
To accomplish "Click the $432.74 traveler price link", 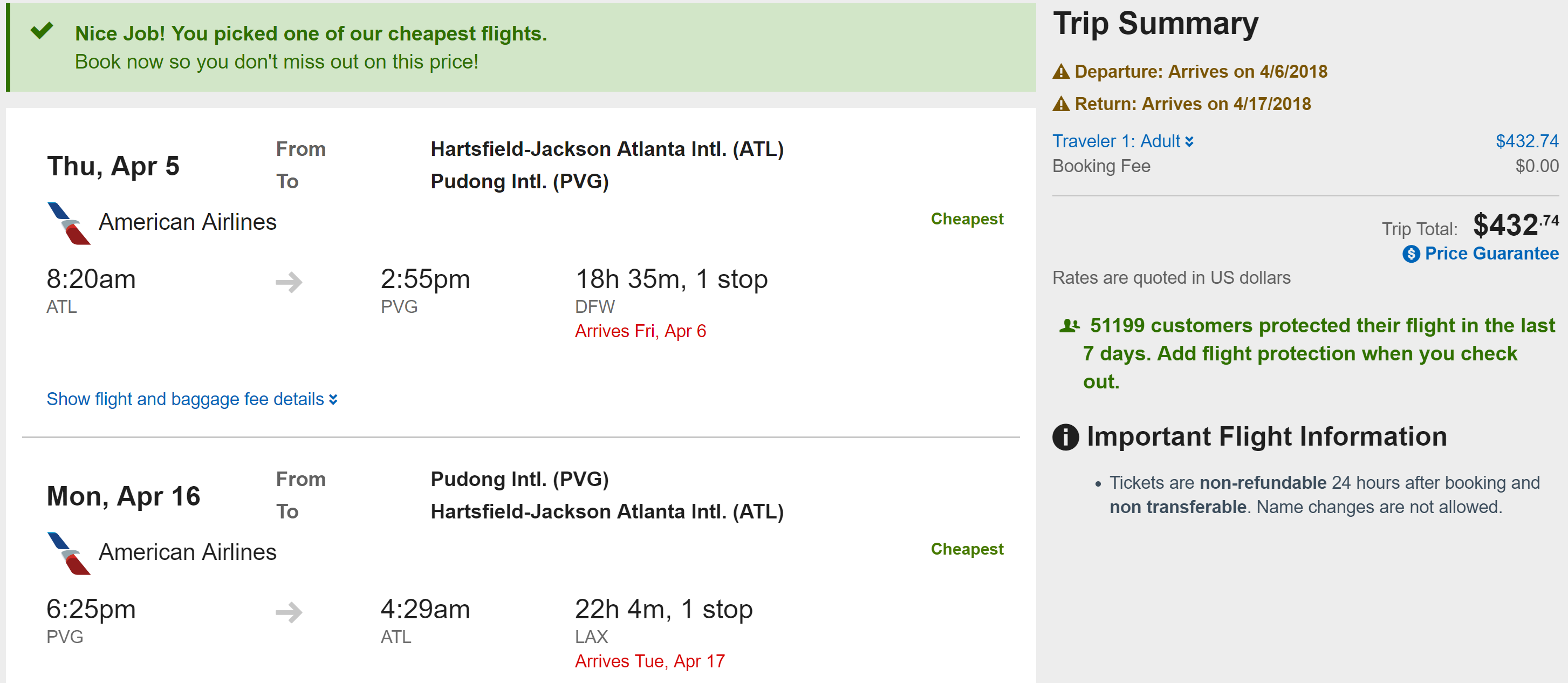I will (1526, 141).
